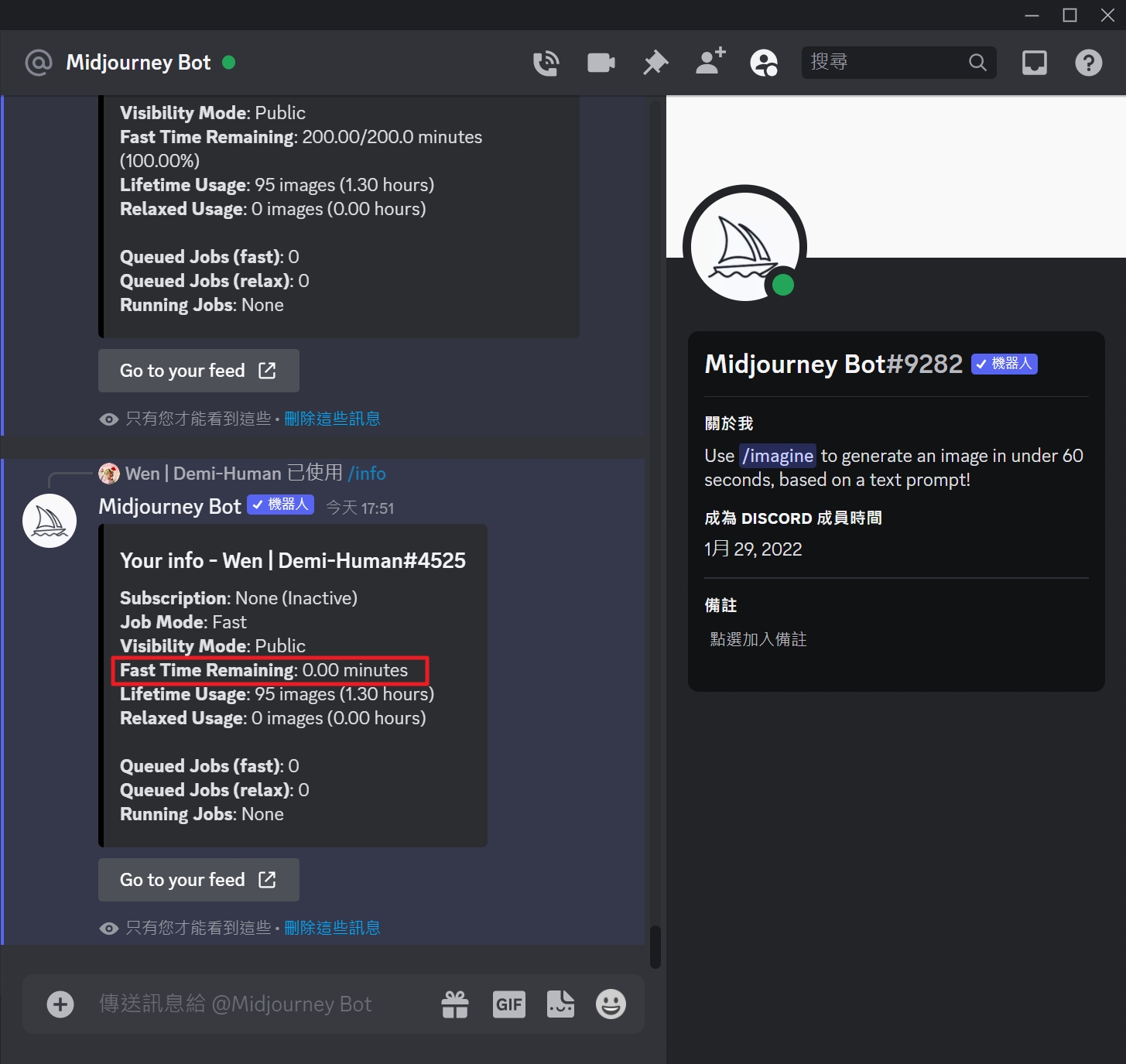The image size is (1126, 1064).
Task: Click the /info command link
Action: (367, 474)
